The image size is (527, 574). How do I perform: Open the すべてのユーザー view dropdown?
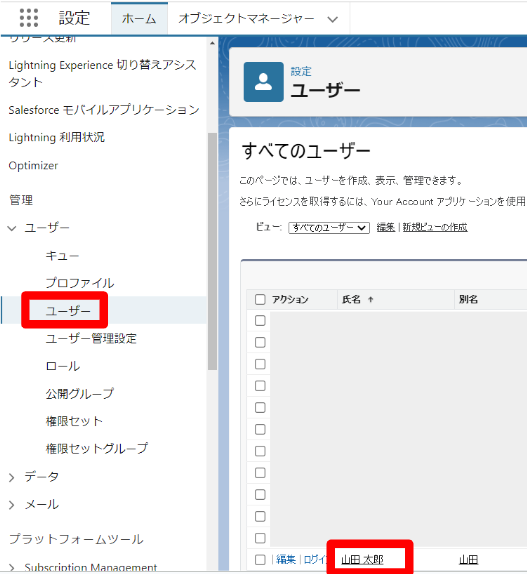(x=329, y=228)
